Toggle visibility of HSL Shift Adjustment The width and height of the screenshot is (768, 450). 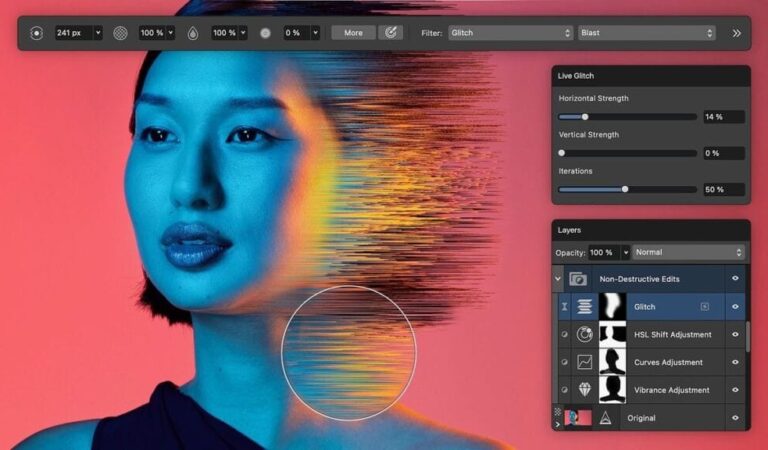click(735, 334)
